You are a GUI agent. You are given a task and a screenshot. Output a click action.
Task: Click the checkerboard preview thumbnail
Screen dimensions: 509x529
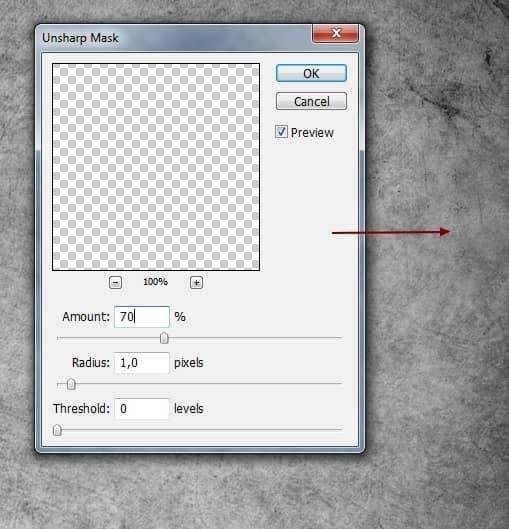156,167
